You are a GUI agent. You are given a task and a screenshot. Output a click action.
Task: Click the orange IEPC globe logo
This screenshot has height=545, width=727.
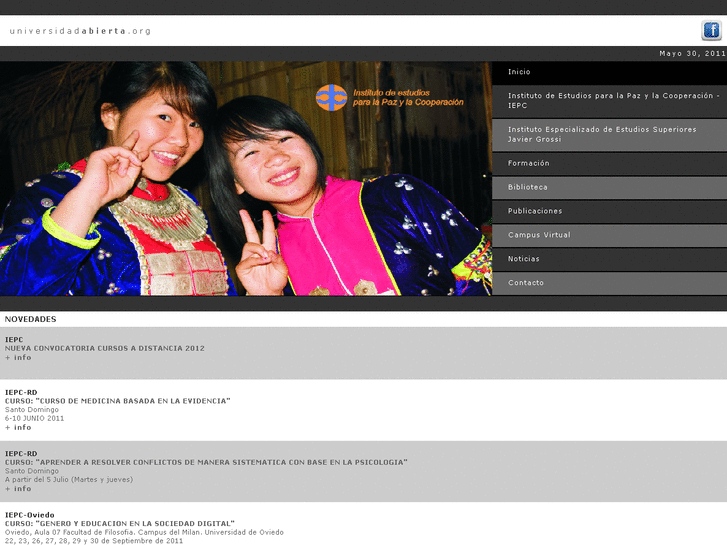coord(332,97)
